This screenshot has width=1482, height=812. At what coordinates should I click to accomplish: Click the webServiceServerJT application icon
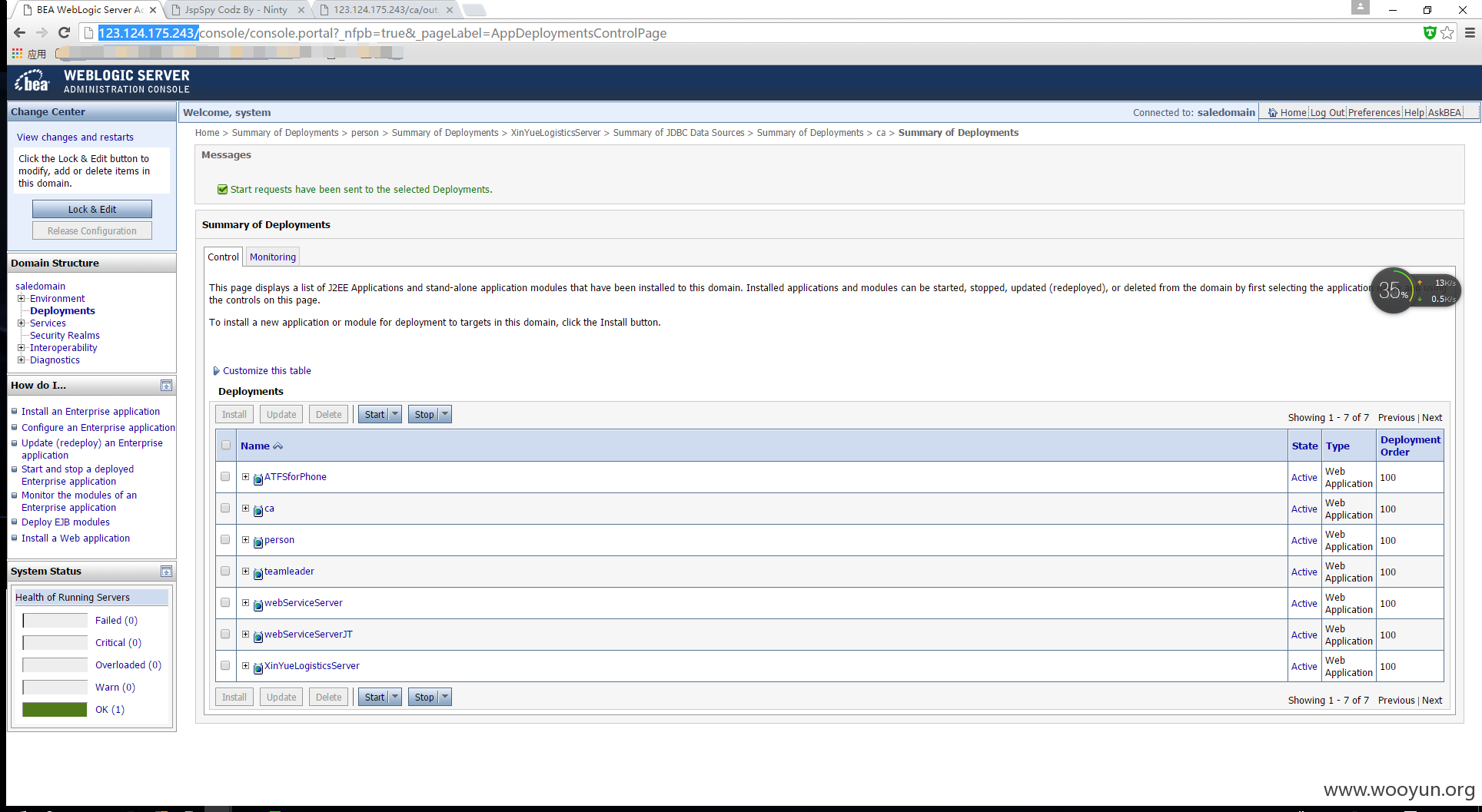point(258,636)
